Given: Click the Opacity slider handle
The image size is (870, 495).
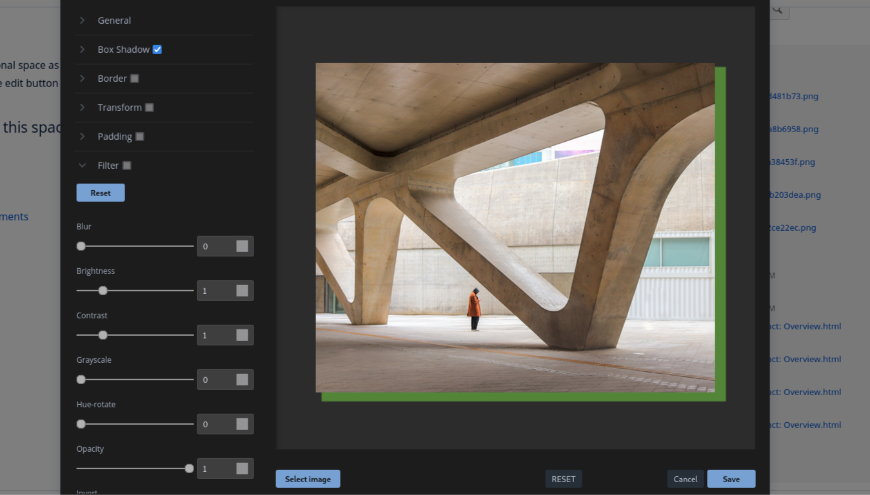Looking at the screenshot, I should click(189, 468).
